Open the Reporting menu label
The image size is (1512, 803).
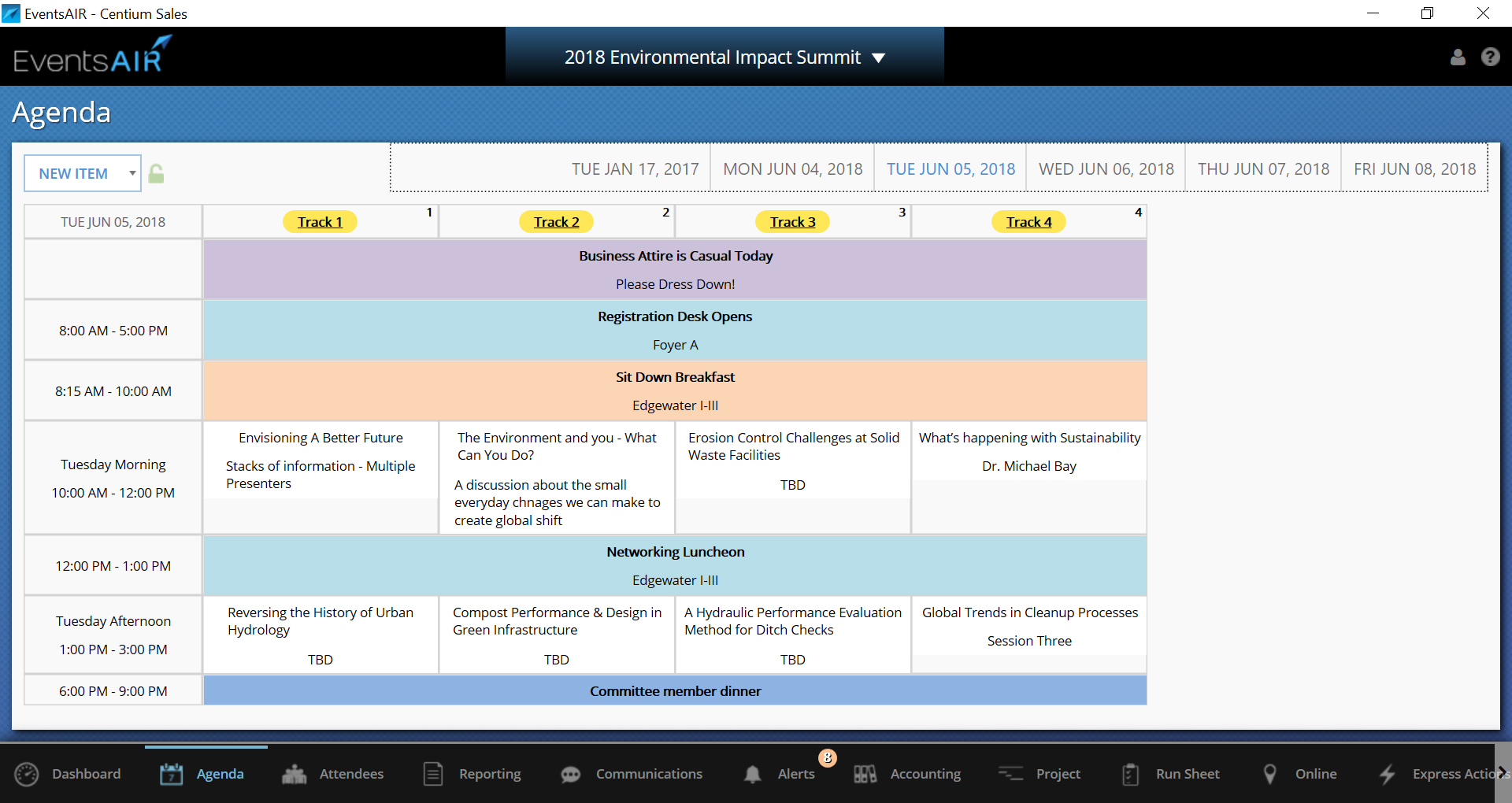pos(490,774)
